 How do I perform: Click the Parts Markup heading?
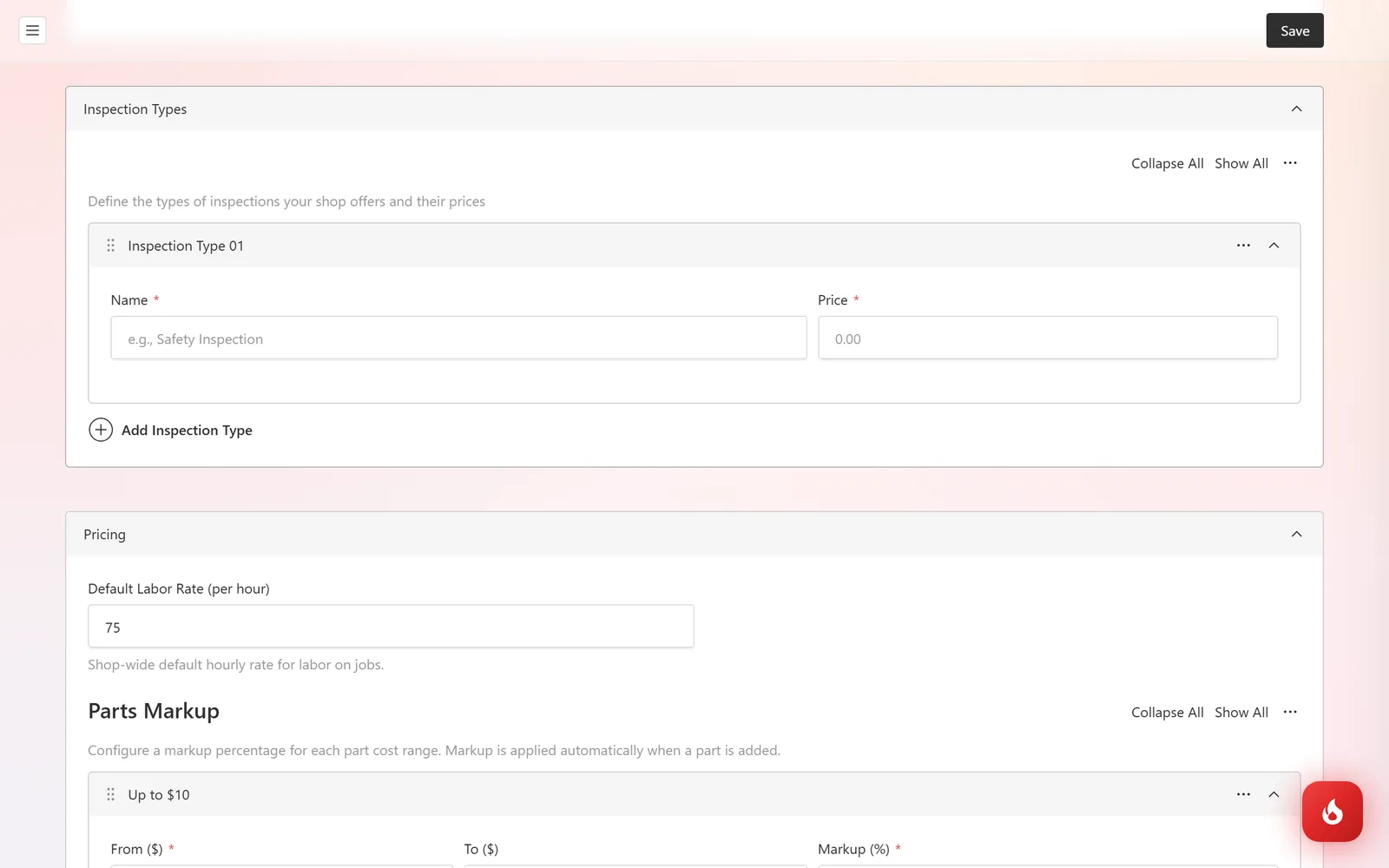tap(154, 711)
